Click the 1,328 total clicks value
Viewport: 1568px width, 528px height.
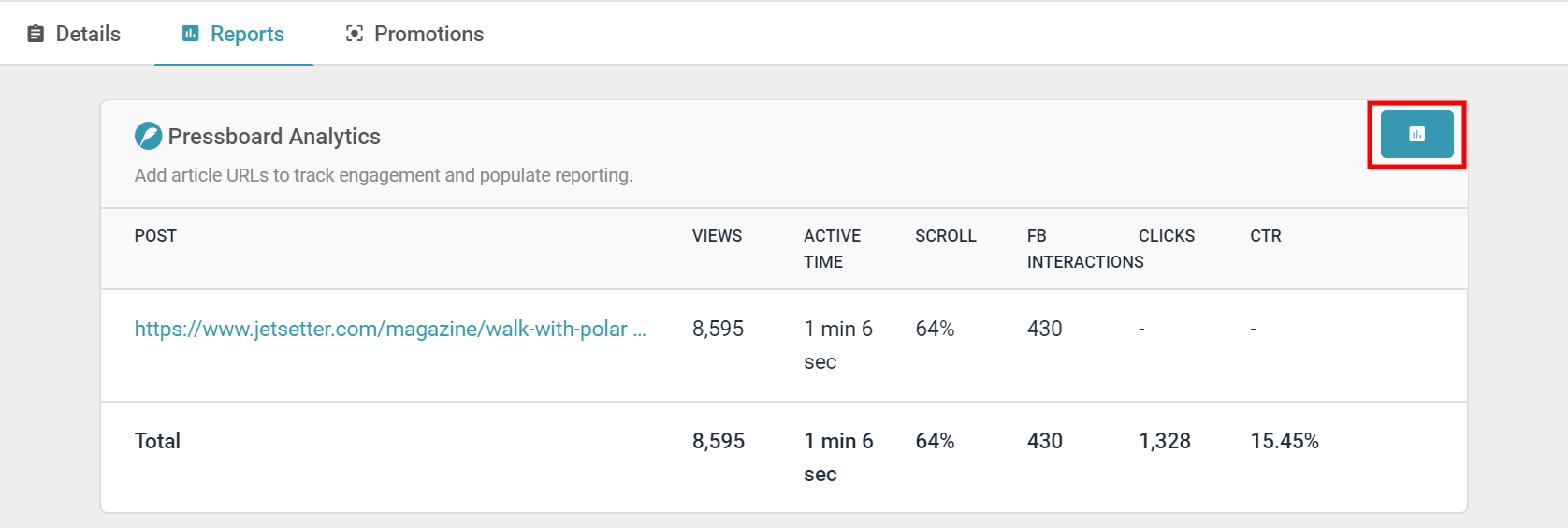tap(1165, 441)
